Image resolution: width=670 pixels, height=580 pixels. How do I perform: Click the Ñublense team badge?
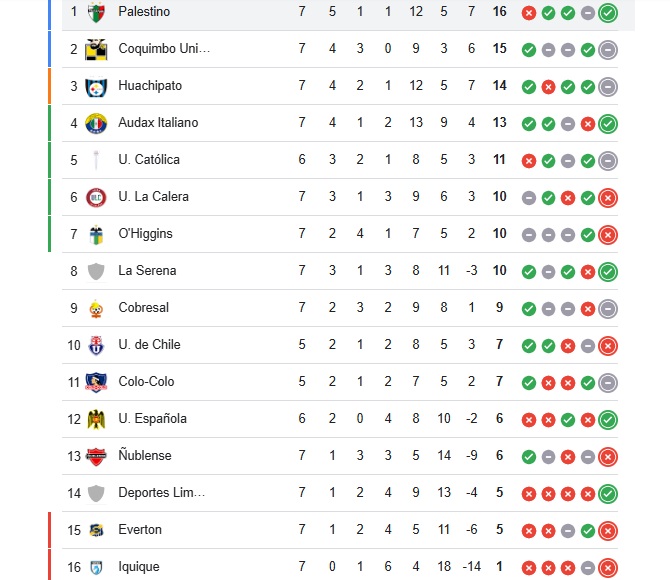[x=96, y=456]
